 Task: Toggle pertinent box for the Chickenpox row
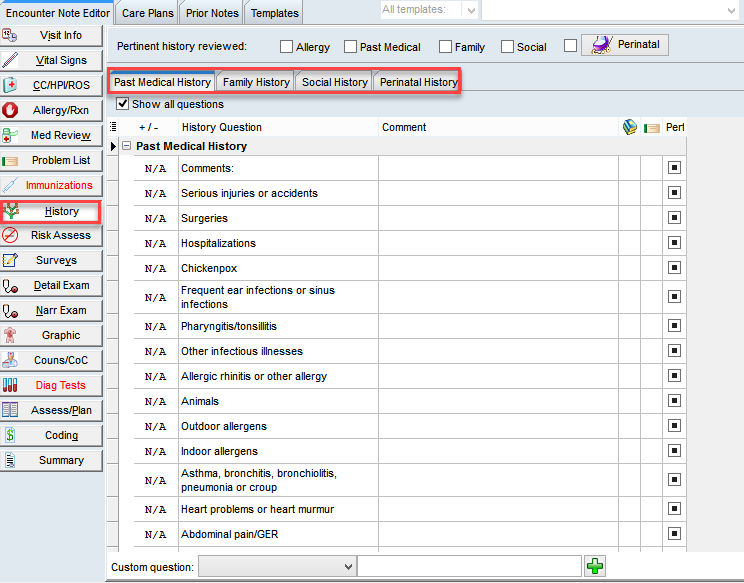pyautogui.click(x=674, y=268)
